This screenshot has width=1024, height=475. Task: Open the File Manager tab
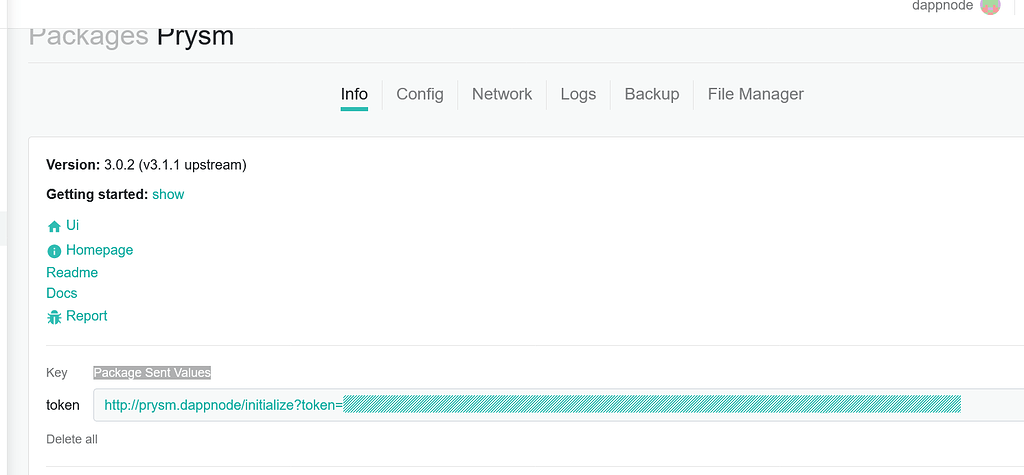click(756, 94)
